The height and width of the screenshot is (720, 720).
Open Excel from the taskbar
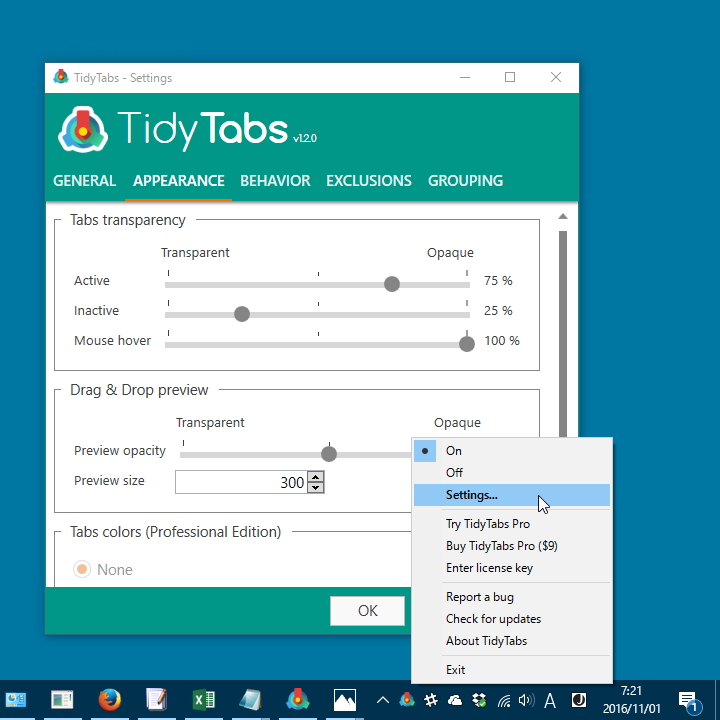point(203,700)
